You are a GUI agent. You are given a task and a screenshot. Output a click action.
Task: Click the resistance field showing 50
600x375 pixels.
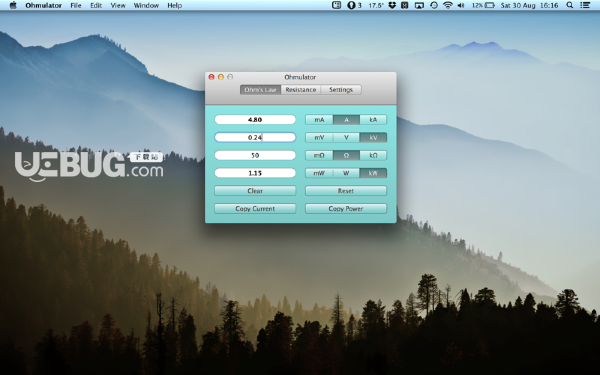[x=255, y=155]
